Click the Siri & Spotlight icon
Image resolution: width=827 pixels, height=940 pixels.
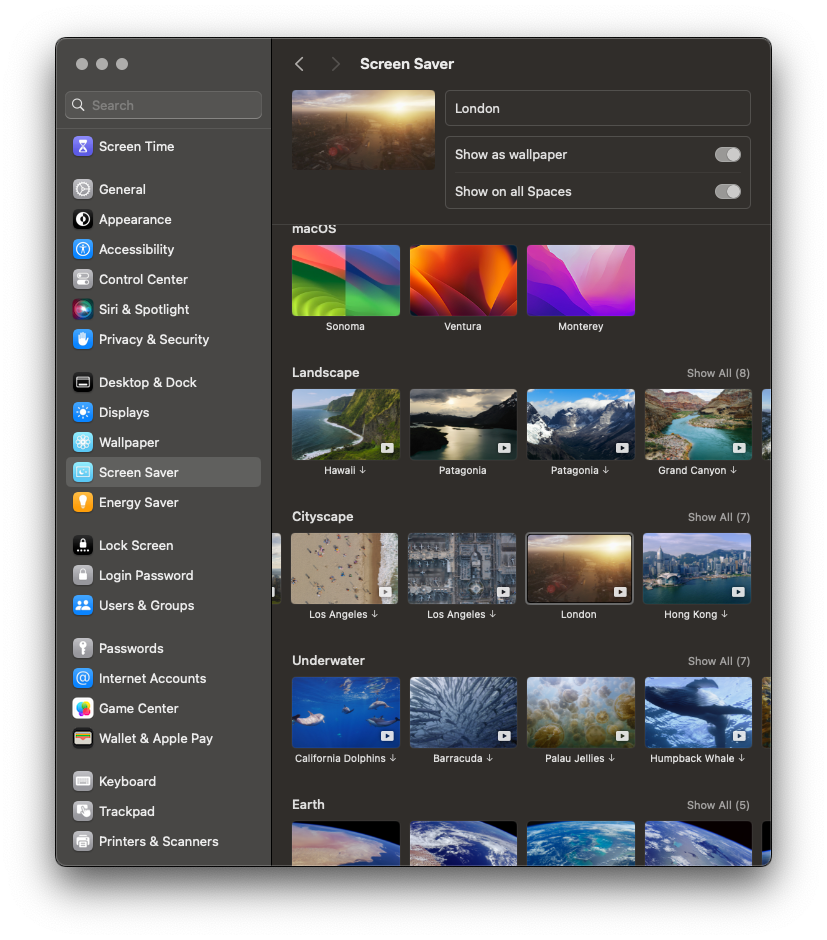83,309
